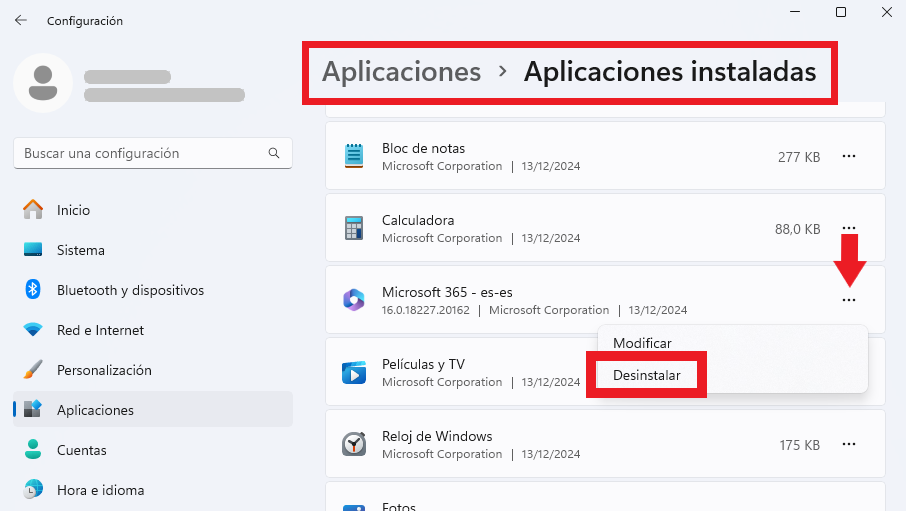Maximize the Configuración window
The width and height of the screenshot is (906, 511).
coord(841,12)
